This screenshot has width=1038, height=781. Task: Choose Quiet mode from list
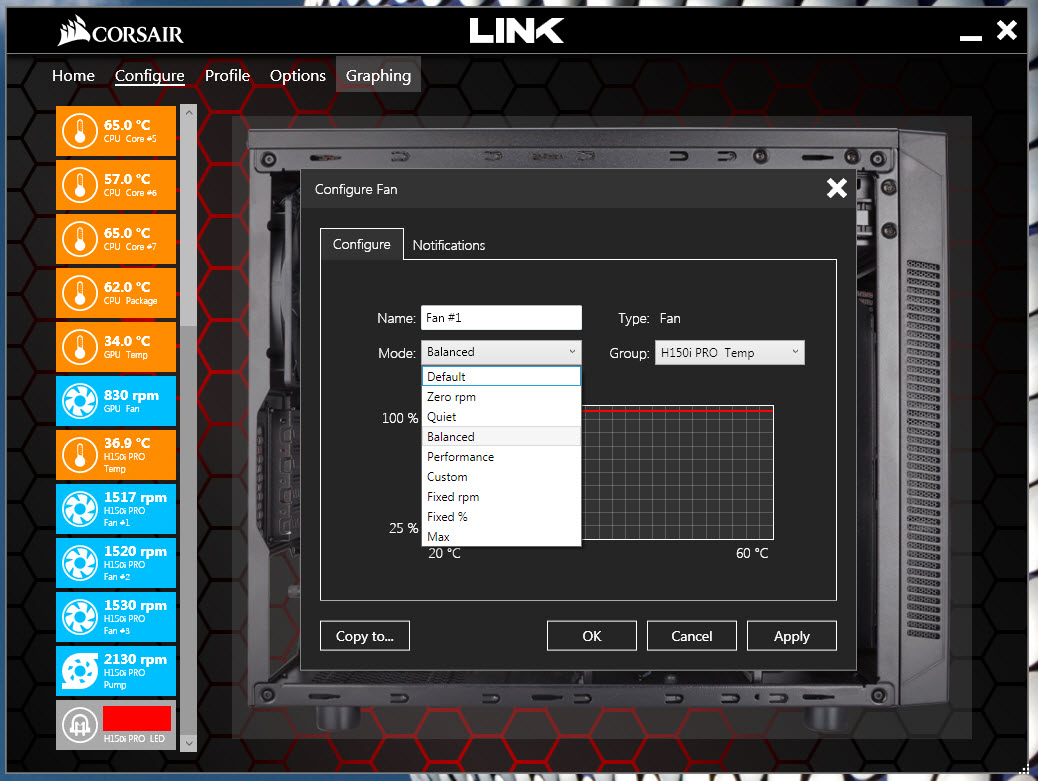click(501, 416)
